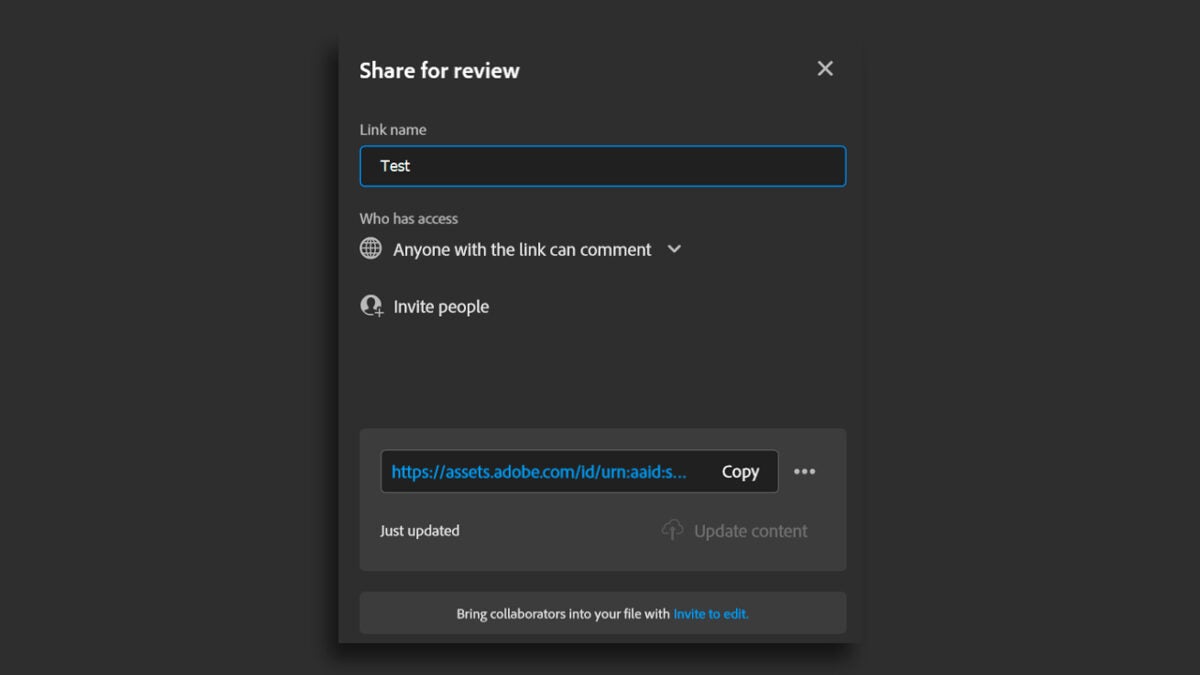1200x675 pixels.
Task: Click the 'Share for review' dialog title
Action: pyautogui.click(x=439, y=71)
